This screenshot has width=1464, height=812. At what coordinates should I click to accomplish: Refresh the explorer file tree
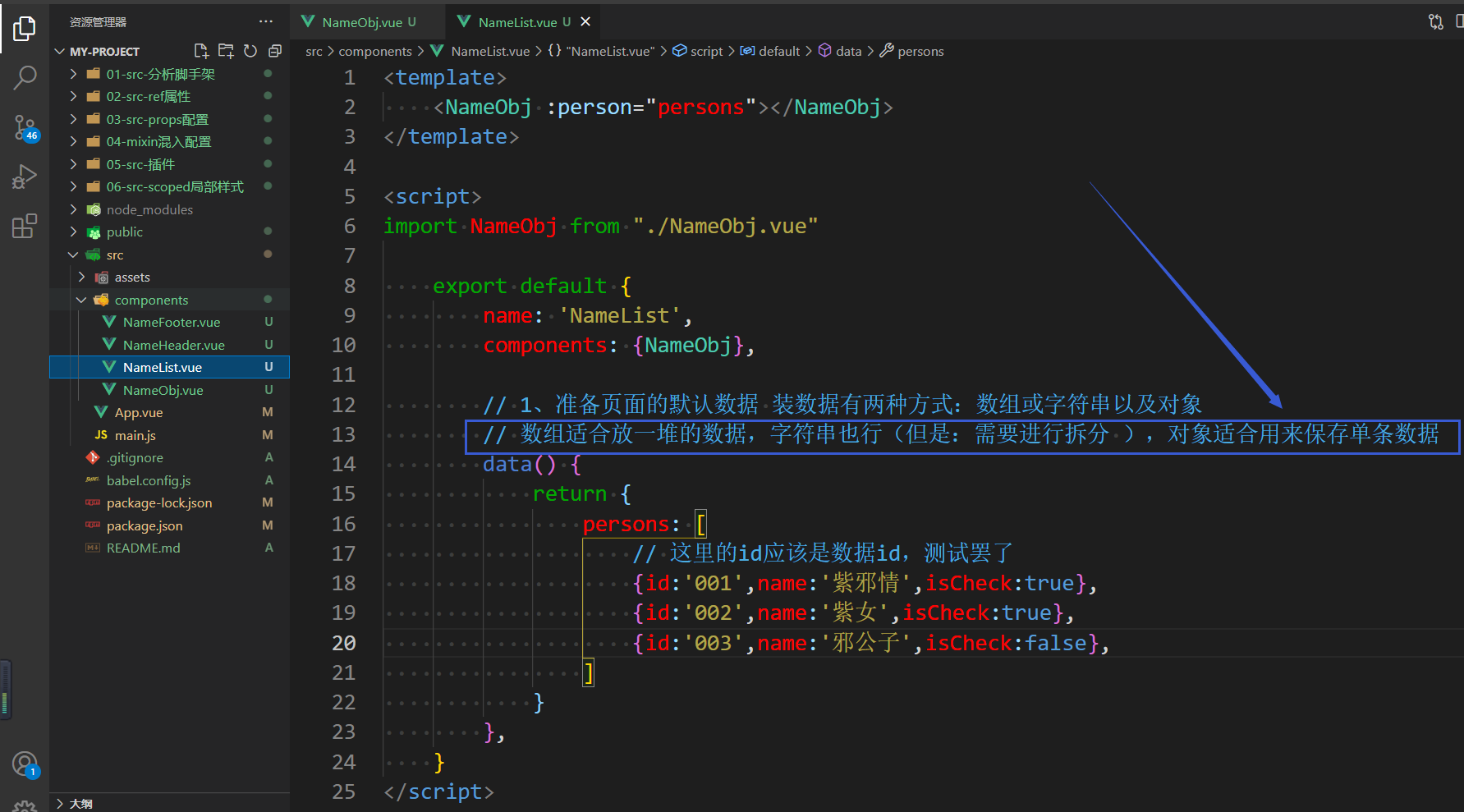[250, 51]
